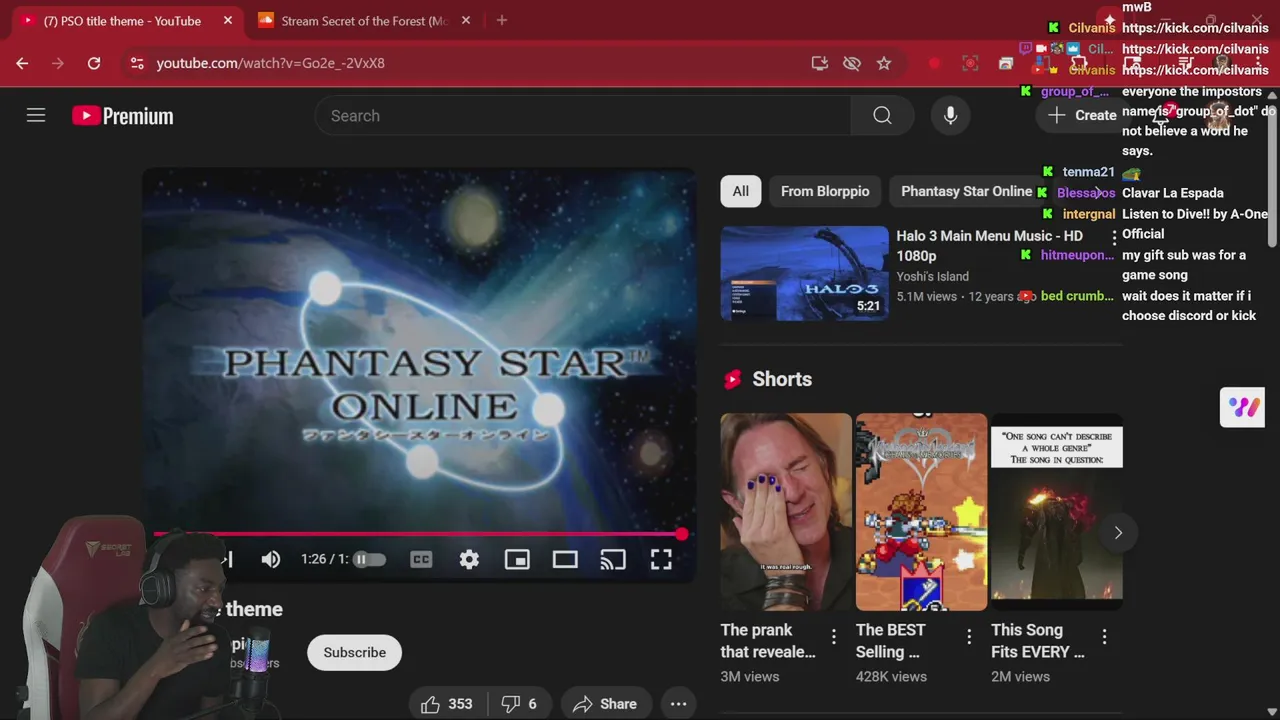Toggle autoplay switch in player
The image size is (1280, 720).
pyautogui.click(x=369, y=560)
